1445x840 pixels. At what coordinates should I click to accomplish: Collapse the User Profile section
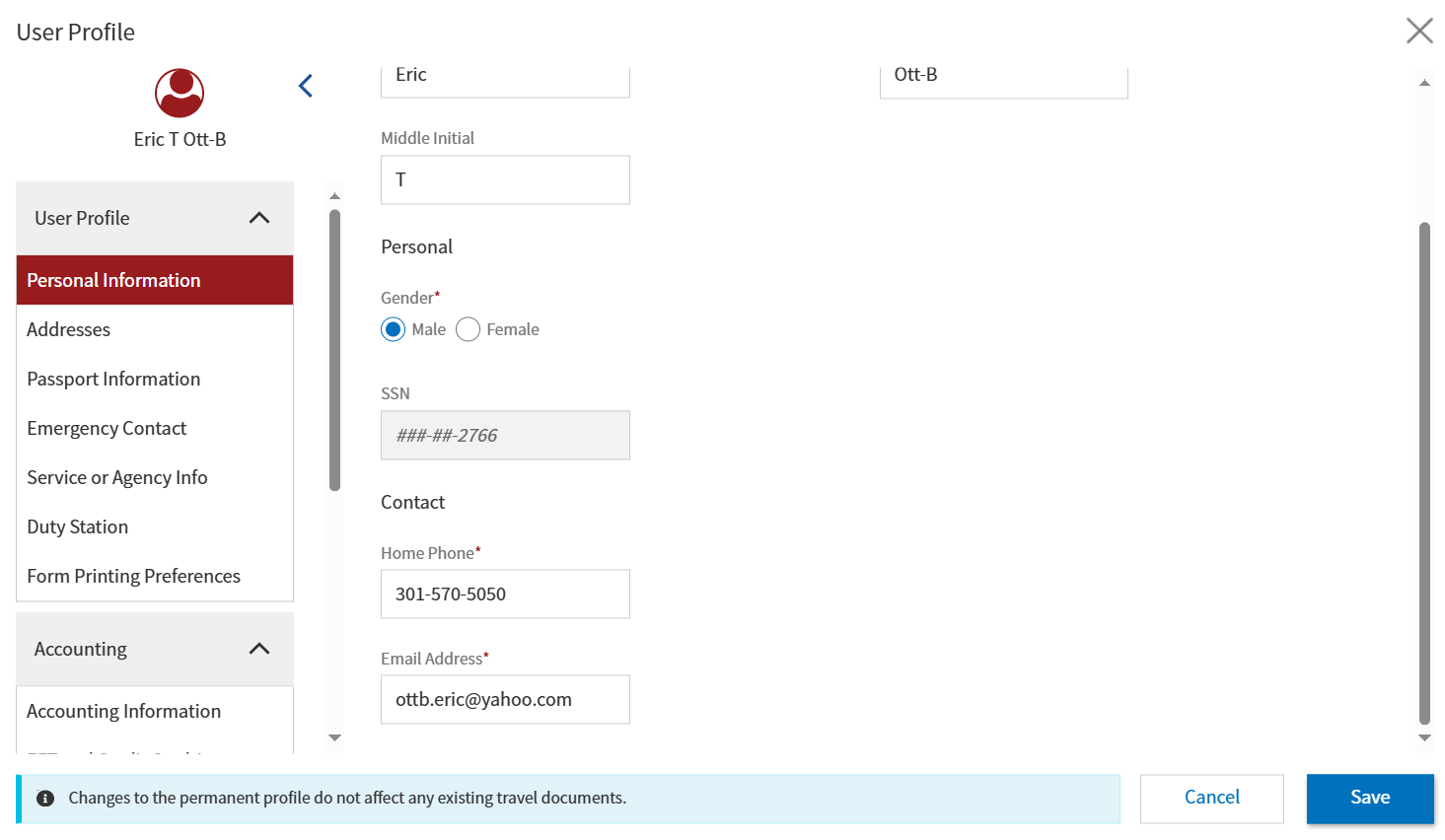(x=259, y=218)
